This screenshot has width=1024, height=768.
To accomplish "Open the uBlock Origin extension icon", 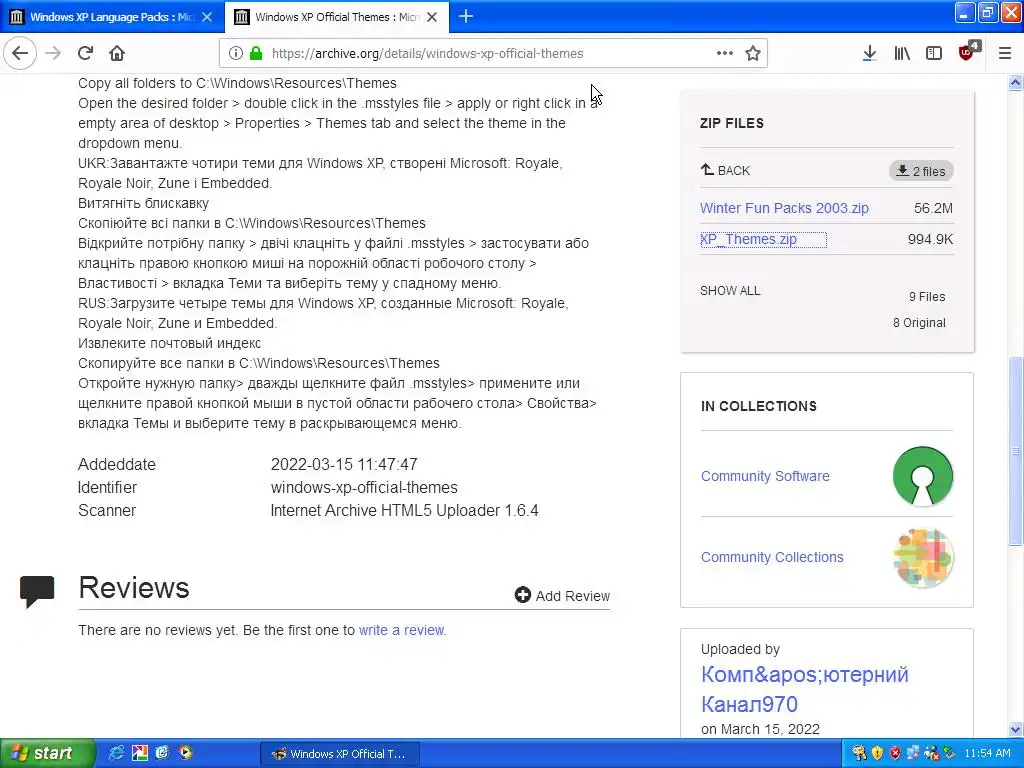I will (968, 52).
